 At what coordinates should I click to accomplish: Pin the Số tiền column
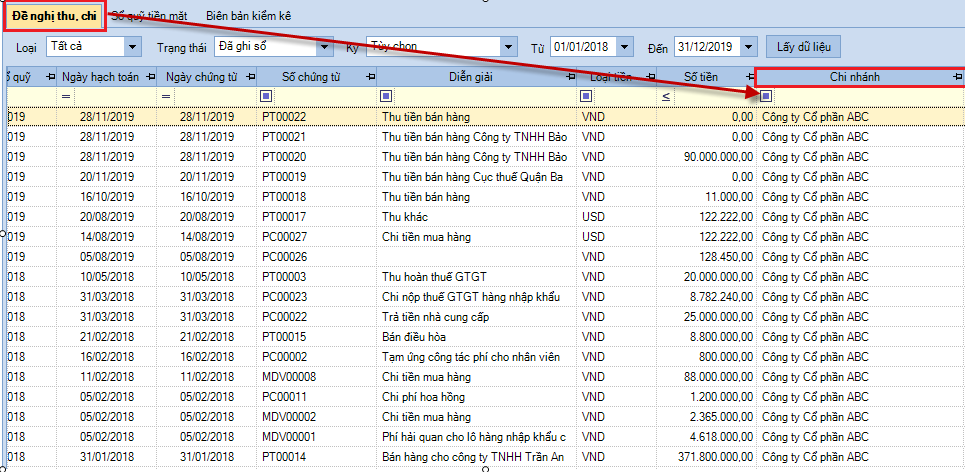click(749, 77)
